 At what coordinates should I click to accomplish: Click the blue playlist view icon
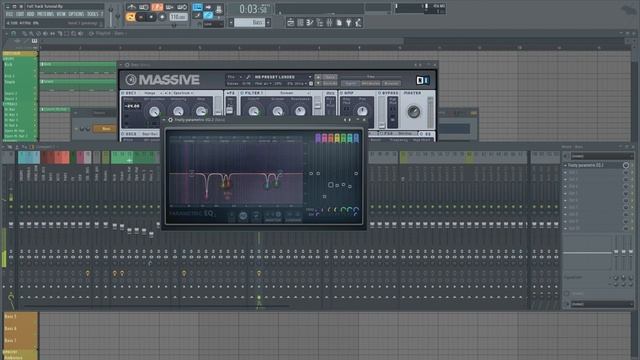197,7
